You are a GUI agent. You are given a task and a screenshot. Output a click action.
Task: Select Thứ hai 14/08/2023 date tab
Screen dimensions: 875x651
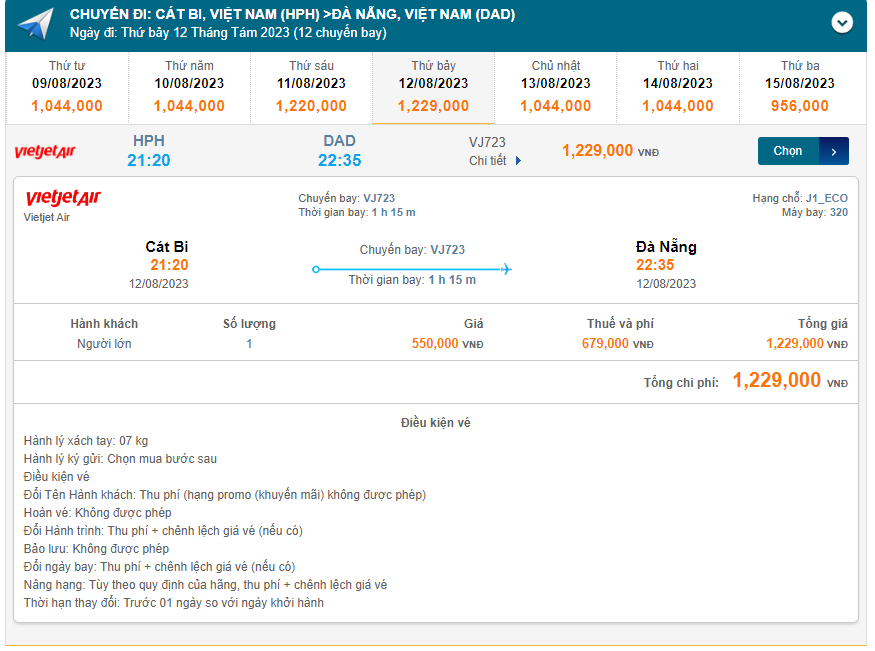coord(677,86)
